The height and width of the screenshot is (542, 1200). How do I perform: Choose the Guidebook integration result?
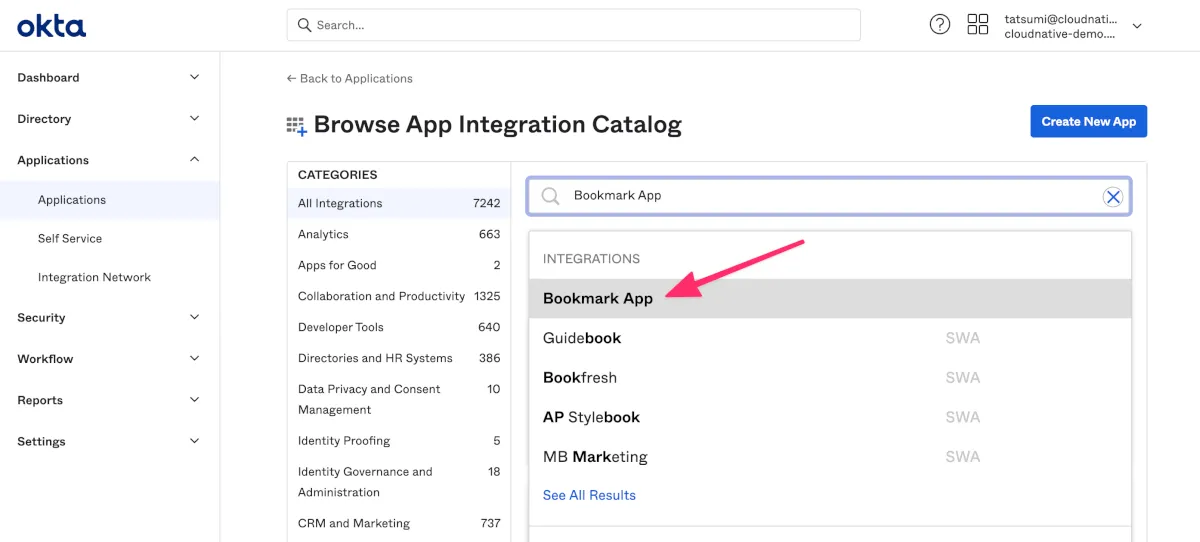click(x=582, y=338)
